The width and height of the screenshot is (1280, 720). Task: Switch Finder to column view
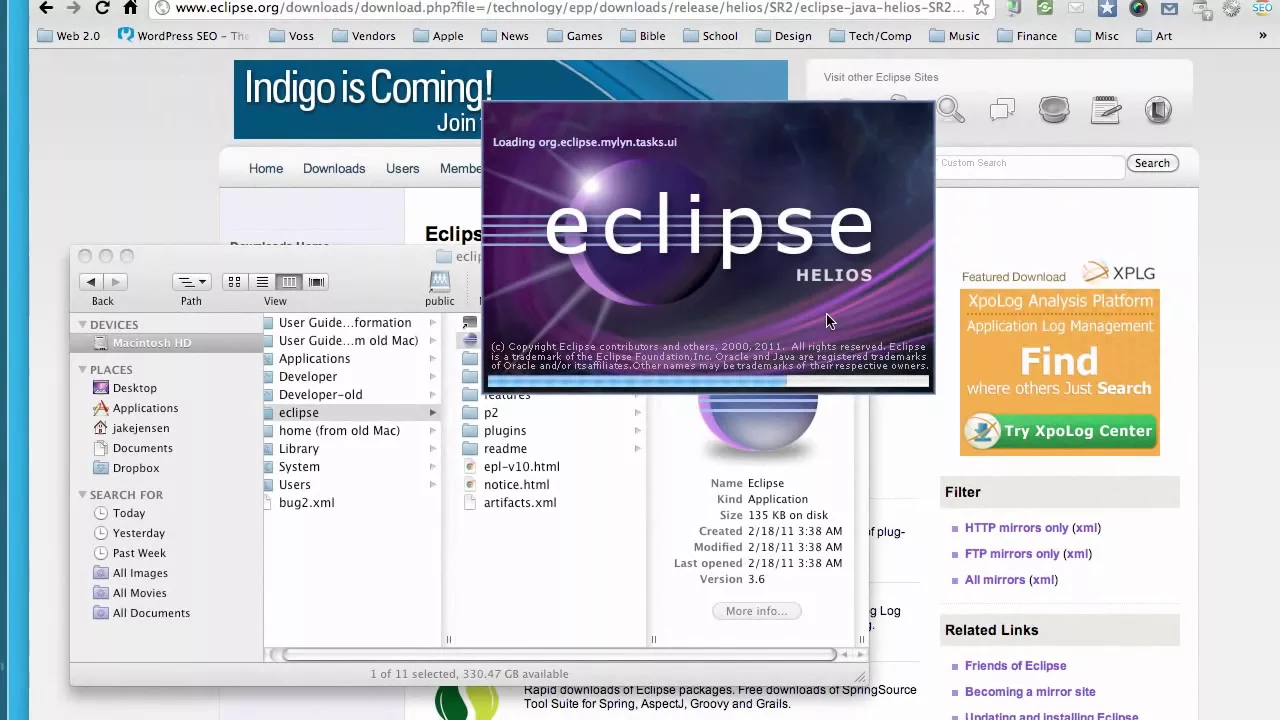click(289, 282)
